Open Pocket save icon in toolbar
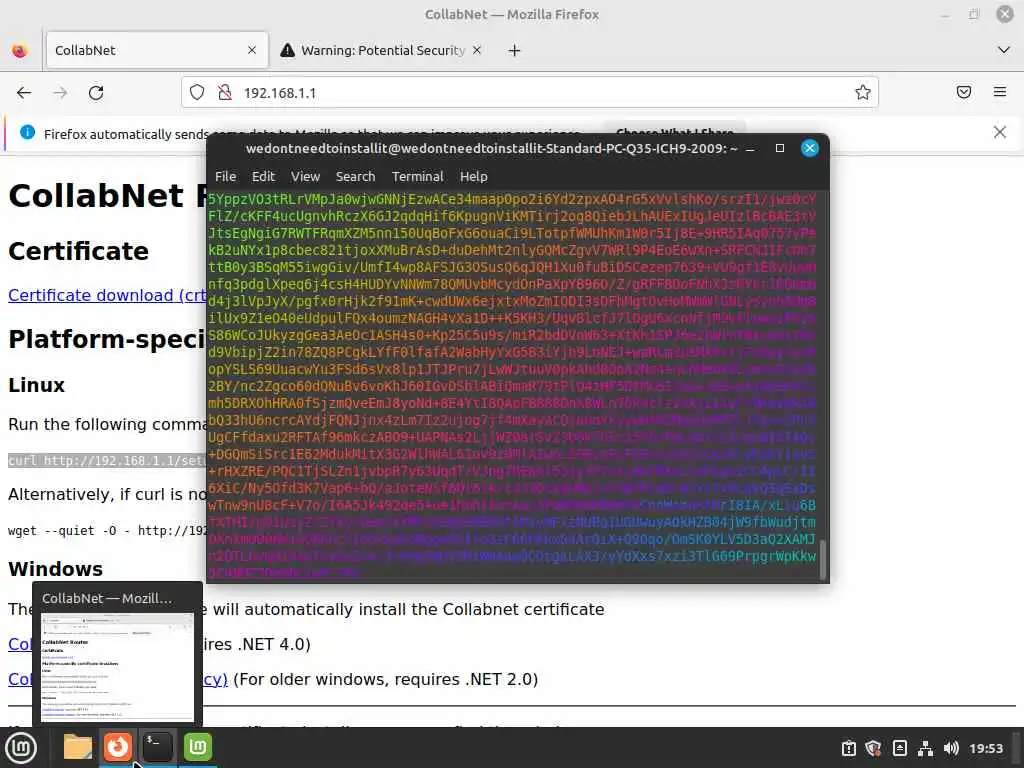Viewport: 1024px width, 768px height. [964, 92]
